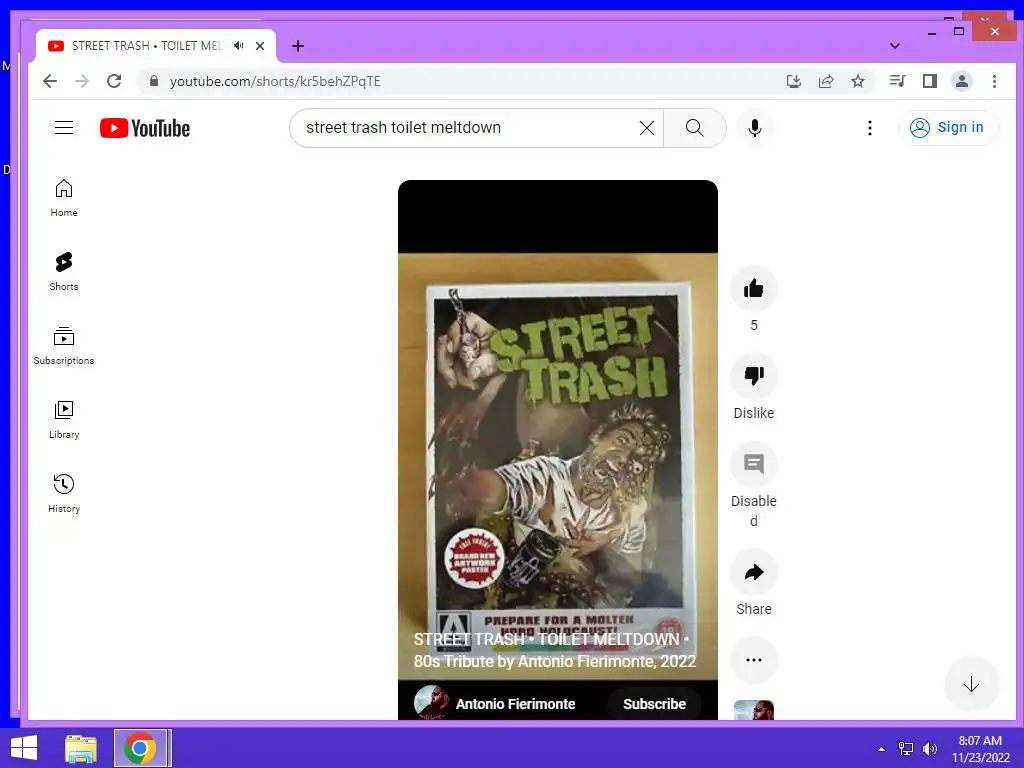
Task: View site information via the lock icon
Action: 154,81
